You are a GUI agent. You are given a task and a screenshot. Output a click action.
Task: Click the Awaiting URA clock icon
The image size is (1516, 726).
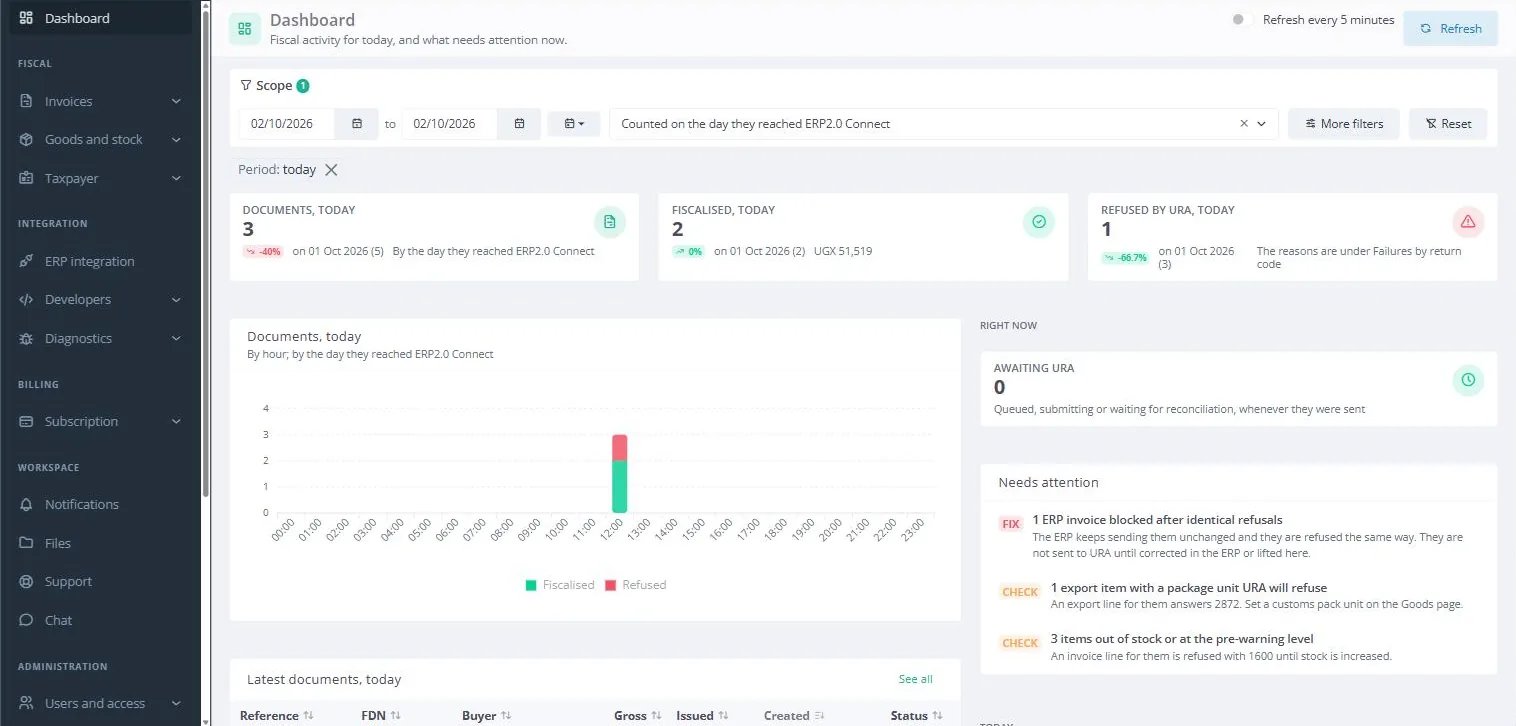(1468, 380)
